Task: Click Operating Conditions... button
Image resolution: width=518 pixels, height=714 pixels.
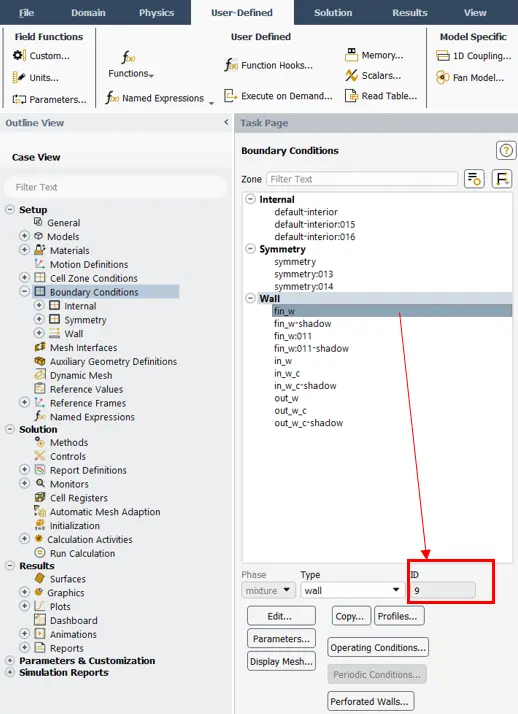Action: 378,647
